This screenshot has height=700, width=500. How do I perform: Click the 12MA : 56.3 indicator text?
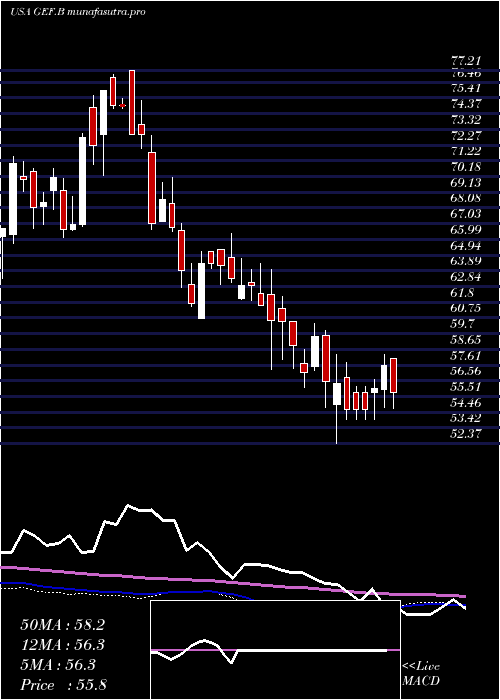click(62, 645)
